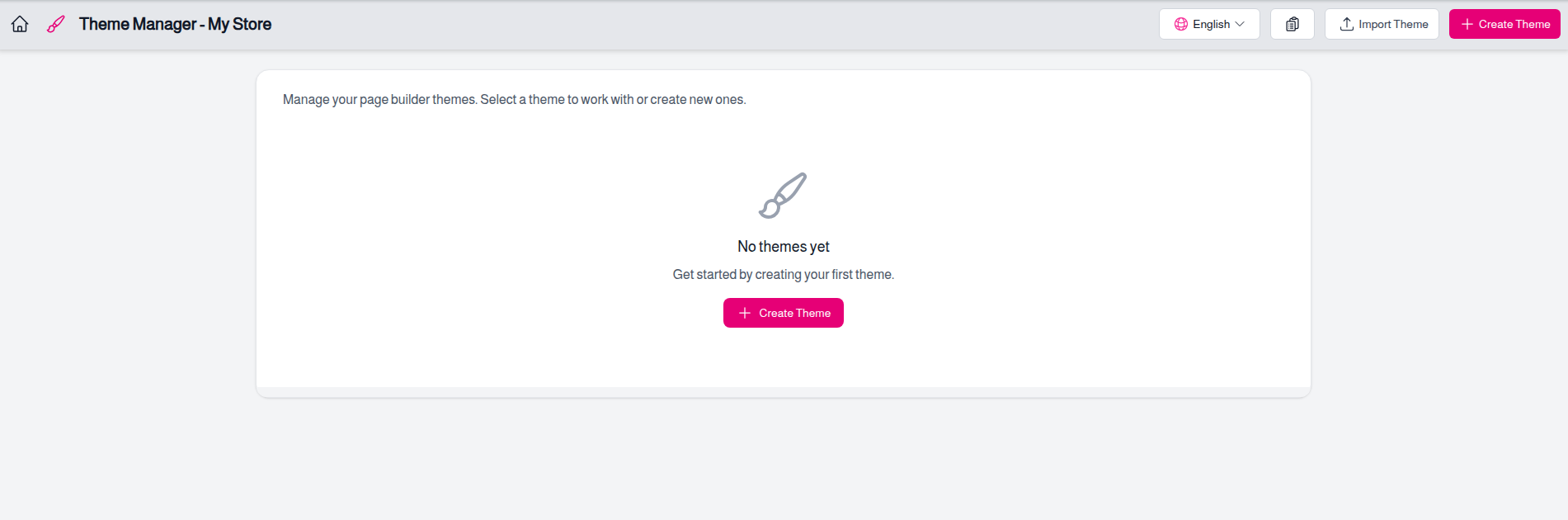Click Create Theme in the empty state card
Image resolution: width=1568 pixels, height=520 pixels.
[x=783, y=313]
